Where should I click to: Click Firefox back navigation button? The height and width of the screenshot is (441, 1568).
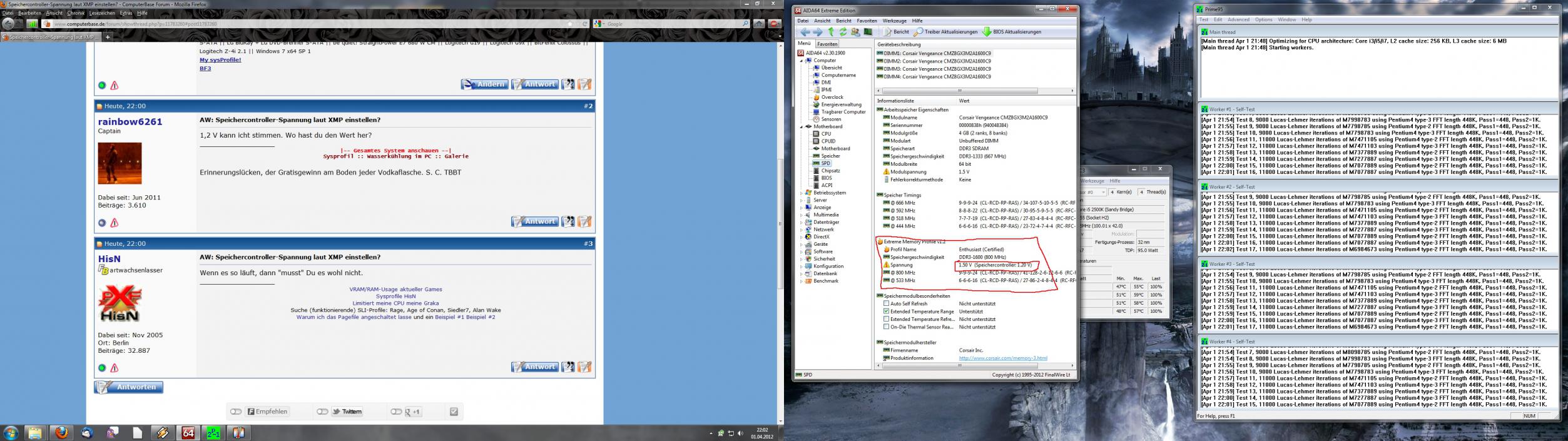coord(9,24)
